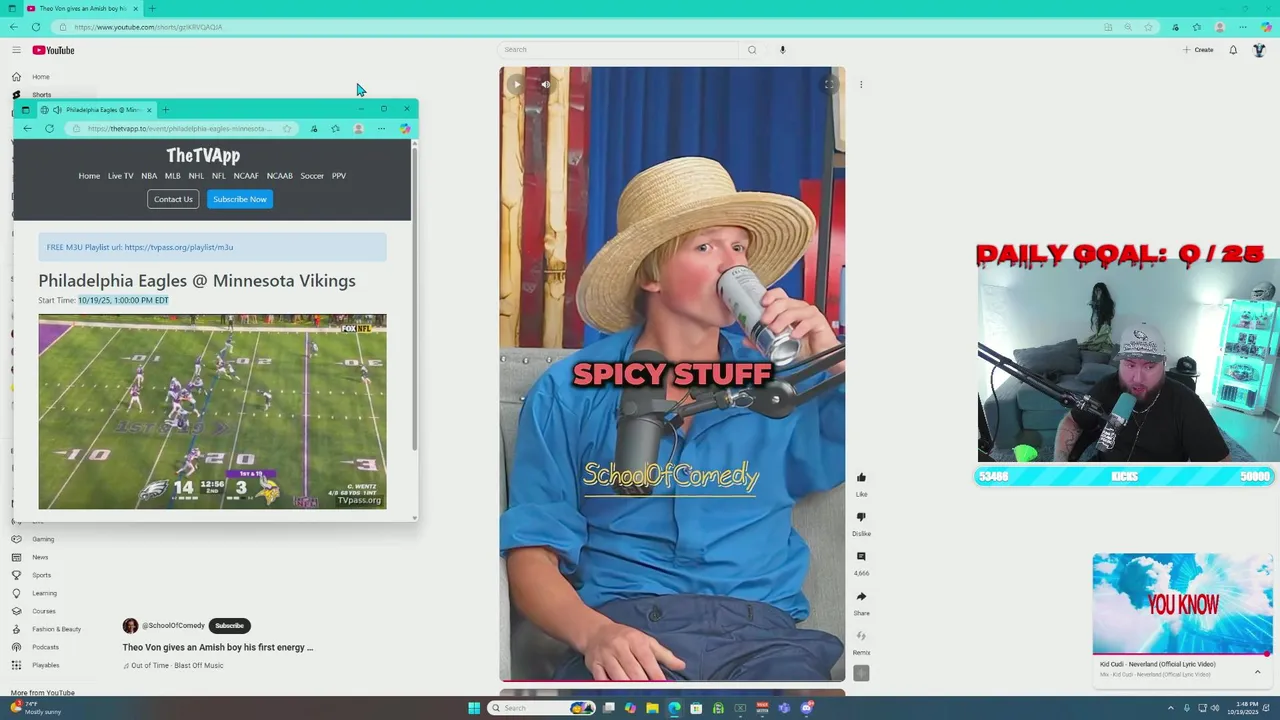Start voice search with the microphone icon
The width and height of the screenshot is (1280, 720).
[782, 50]
